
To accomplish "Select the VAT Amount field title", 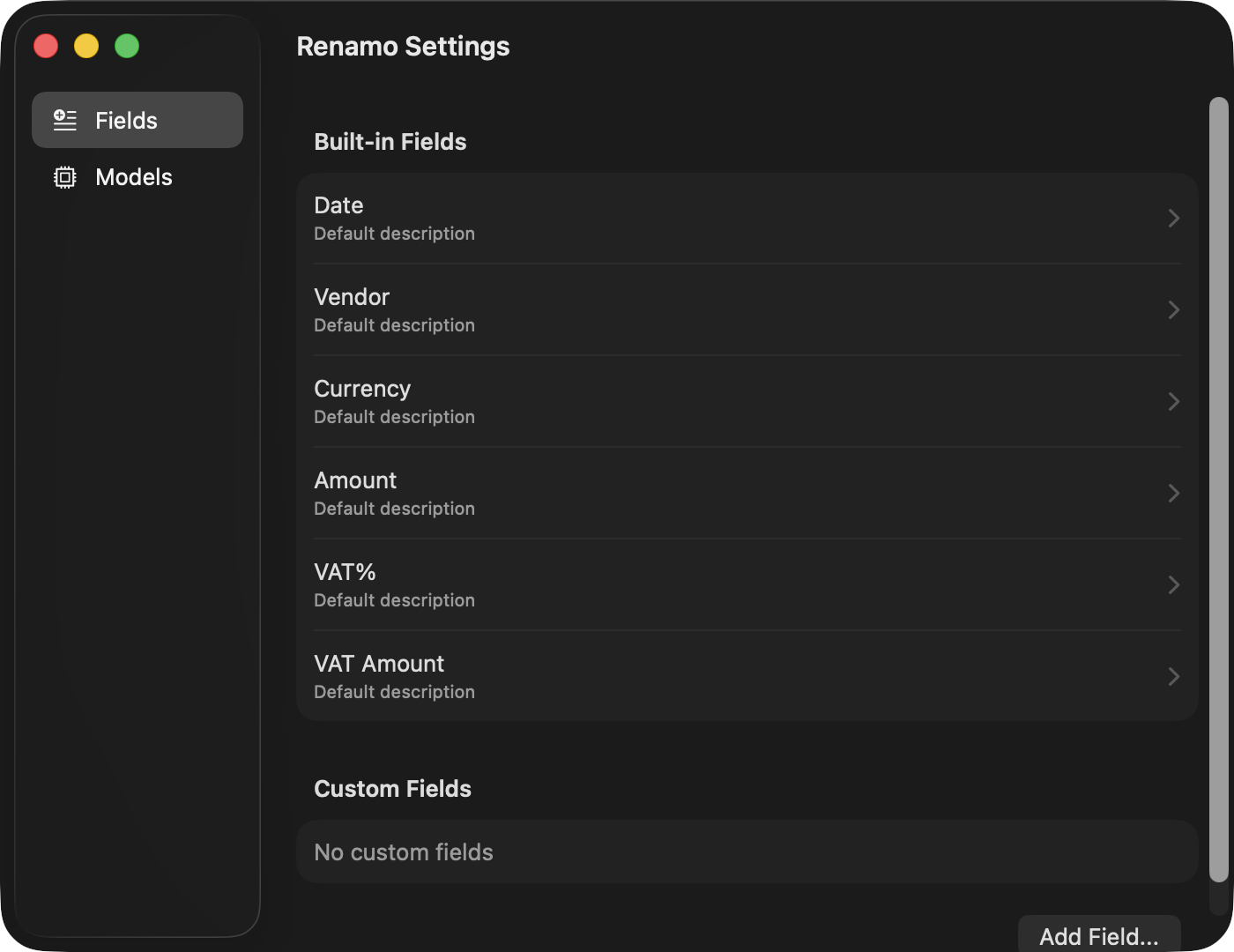I will tap(379, 664).
